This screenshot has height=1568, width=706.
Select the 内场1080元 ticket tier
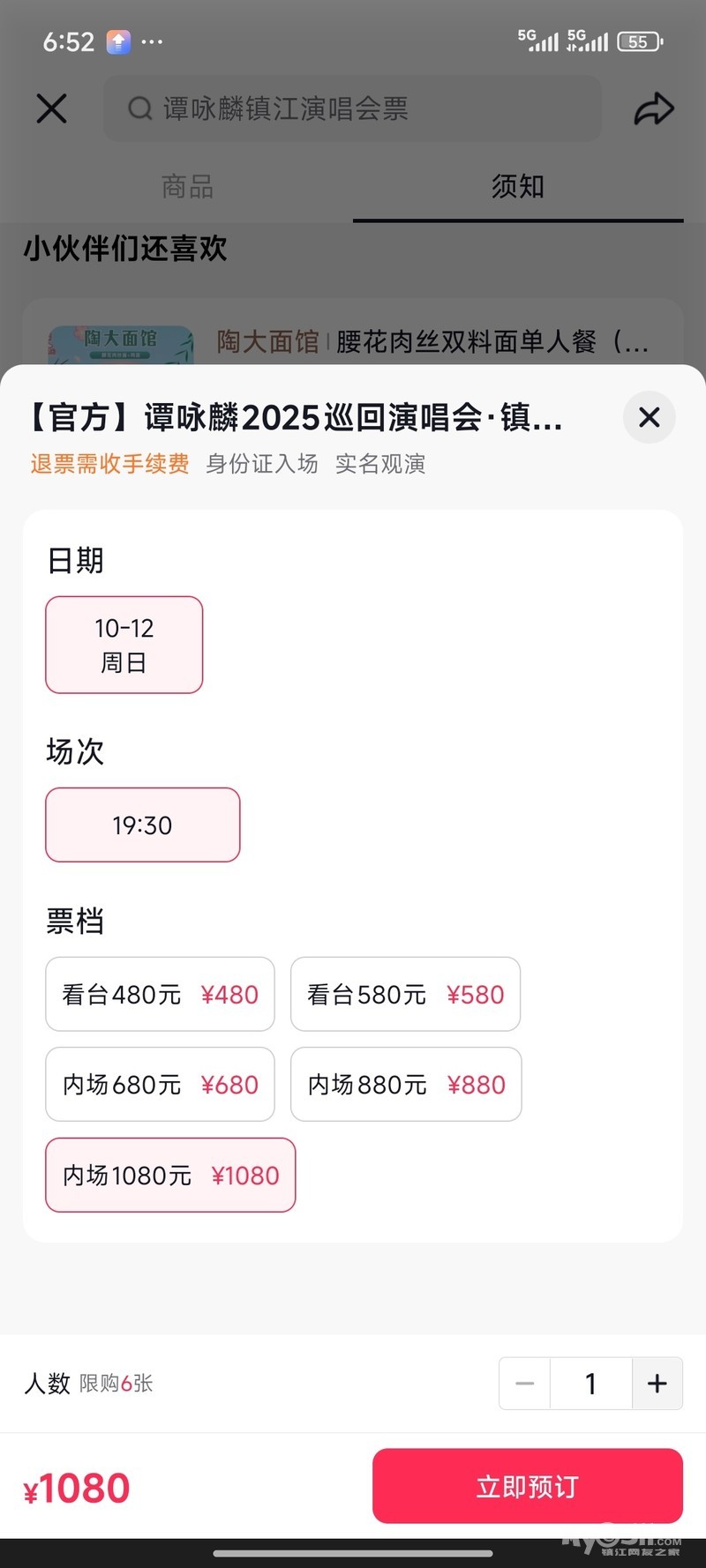[170, 1175]
